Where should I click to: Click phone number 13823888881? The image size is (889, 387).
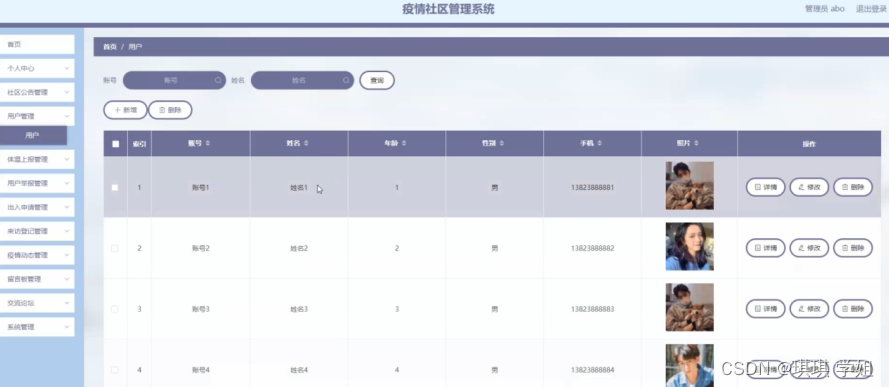tap(592, 188)
